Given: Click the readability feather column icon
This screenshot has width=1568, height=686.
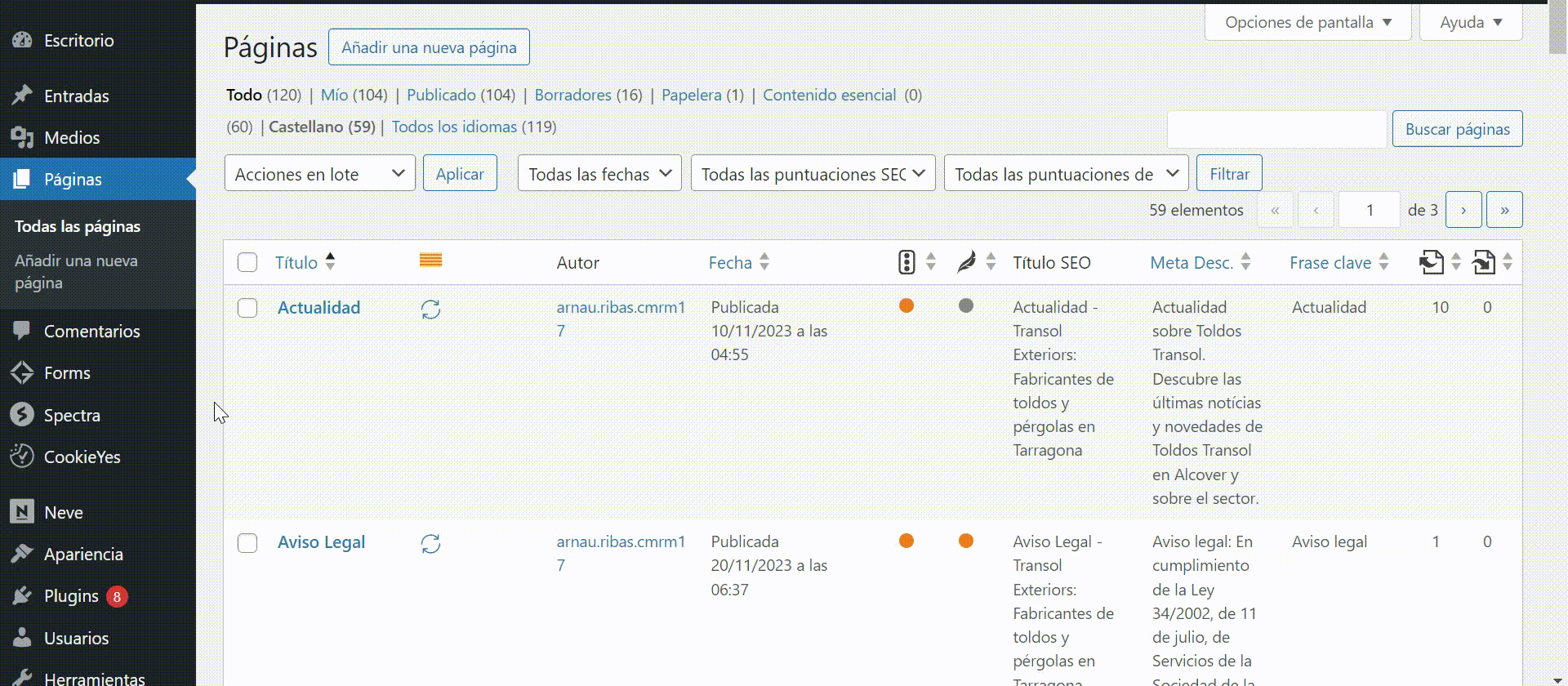Looking at the screenshot, I should pos(966,262).
